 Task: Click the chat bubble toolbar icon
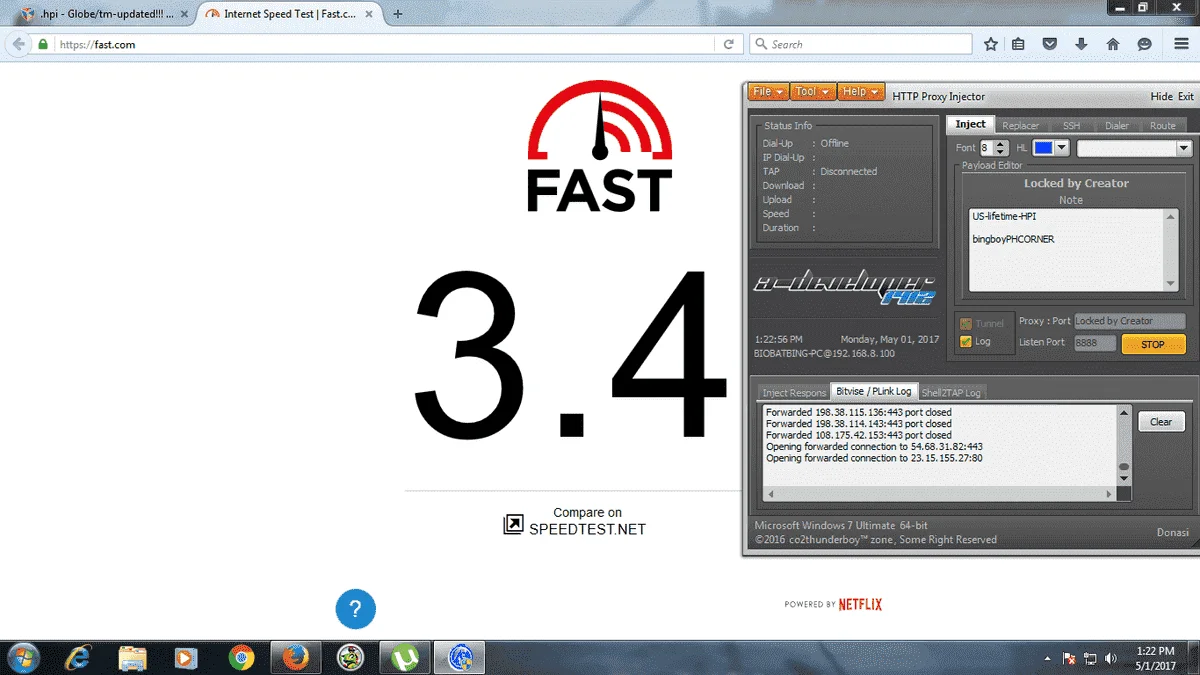coord(1145,44)
